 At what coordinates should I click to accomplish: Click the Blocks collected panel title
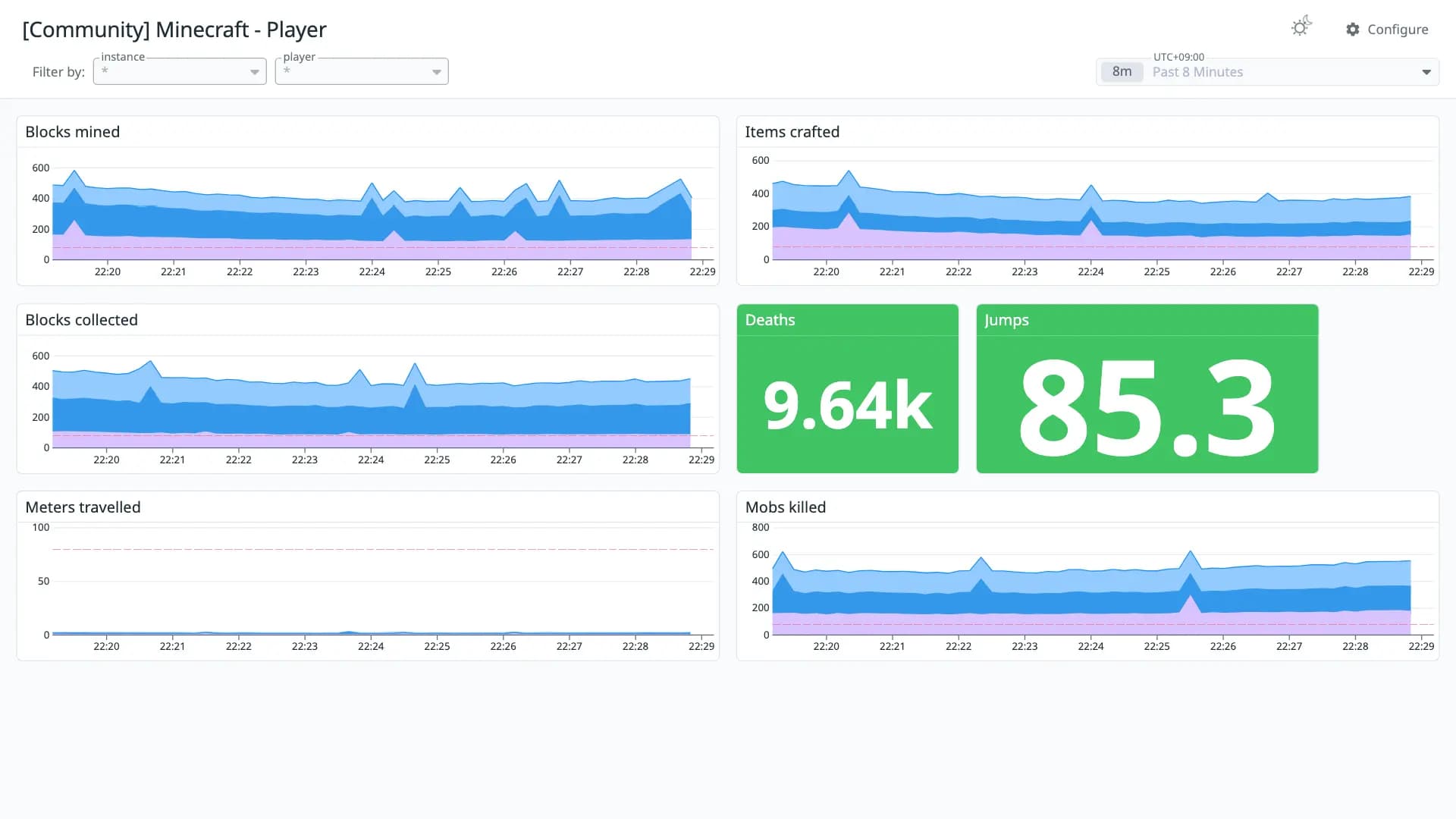pos(82,320)
